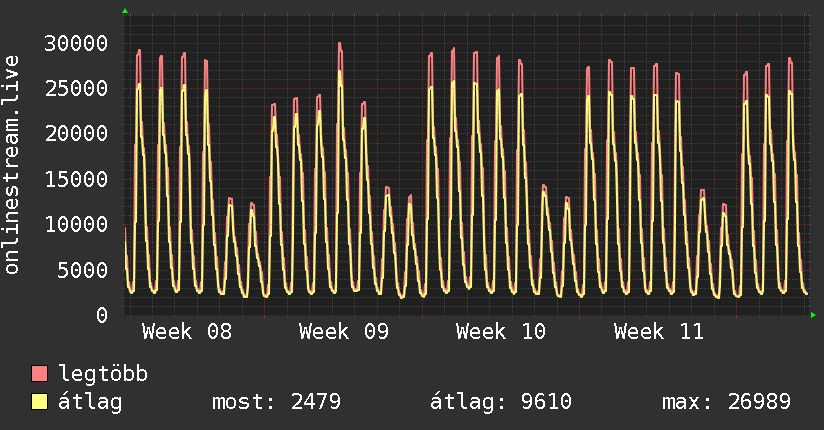
Task: Click the green arrow atop the y-axis
Action: [x=125, y=11]
